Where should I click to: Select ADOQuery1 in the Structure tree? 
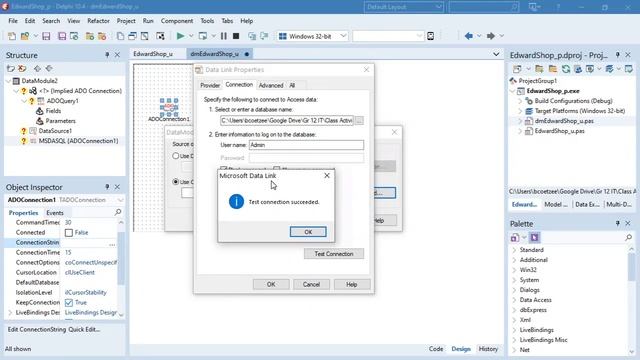pos(62,101)
